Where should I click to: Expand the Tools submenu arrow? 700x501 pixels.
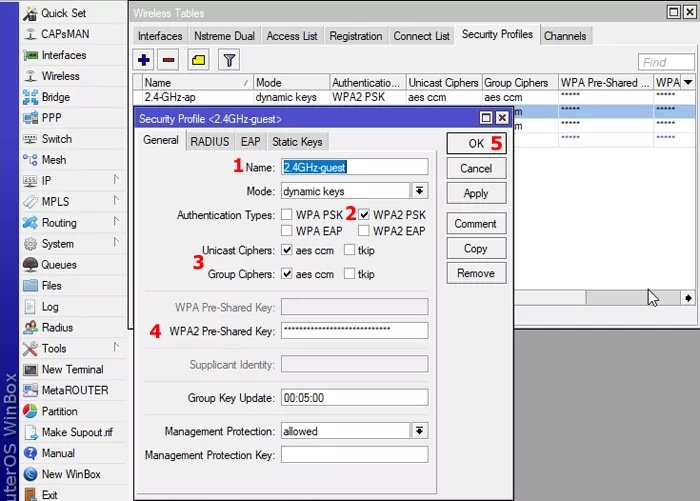(x=116, y=347)
